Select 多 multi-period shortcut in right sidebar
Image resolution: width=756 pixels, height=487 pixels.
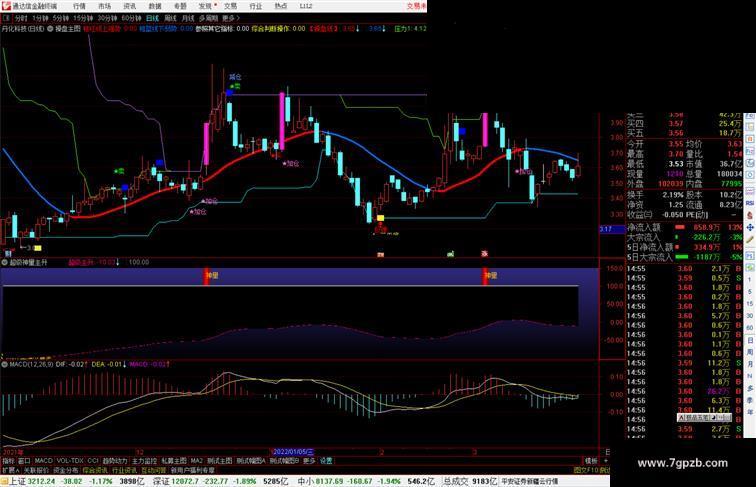pyautogui.click(x=750, y=388)
